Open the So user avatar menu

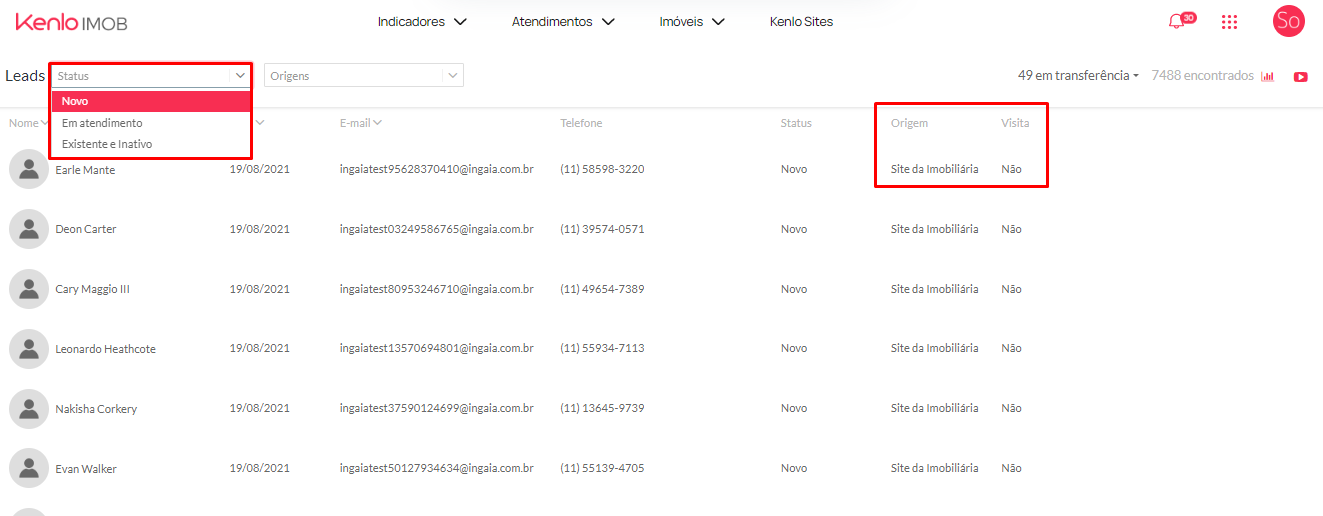(1288, 21)
